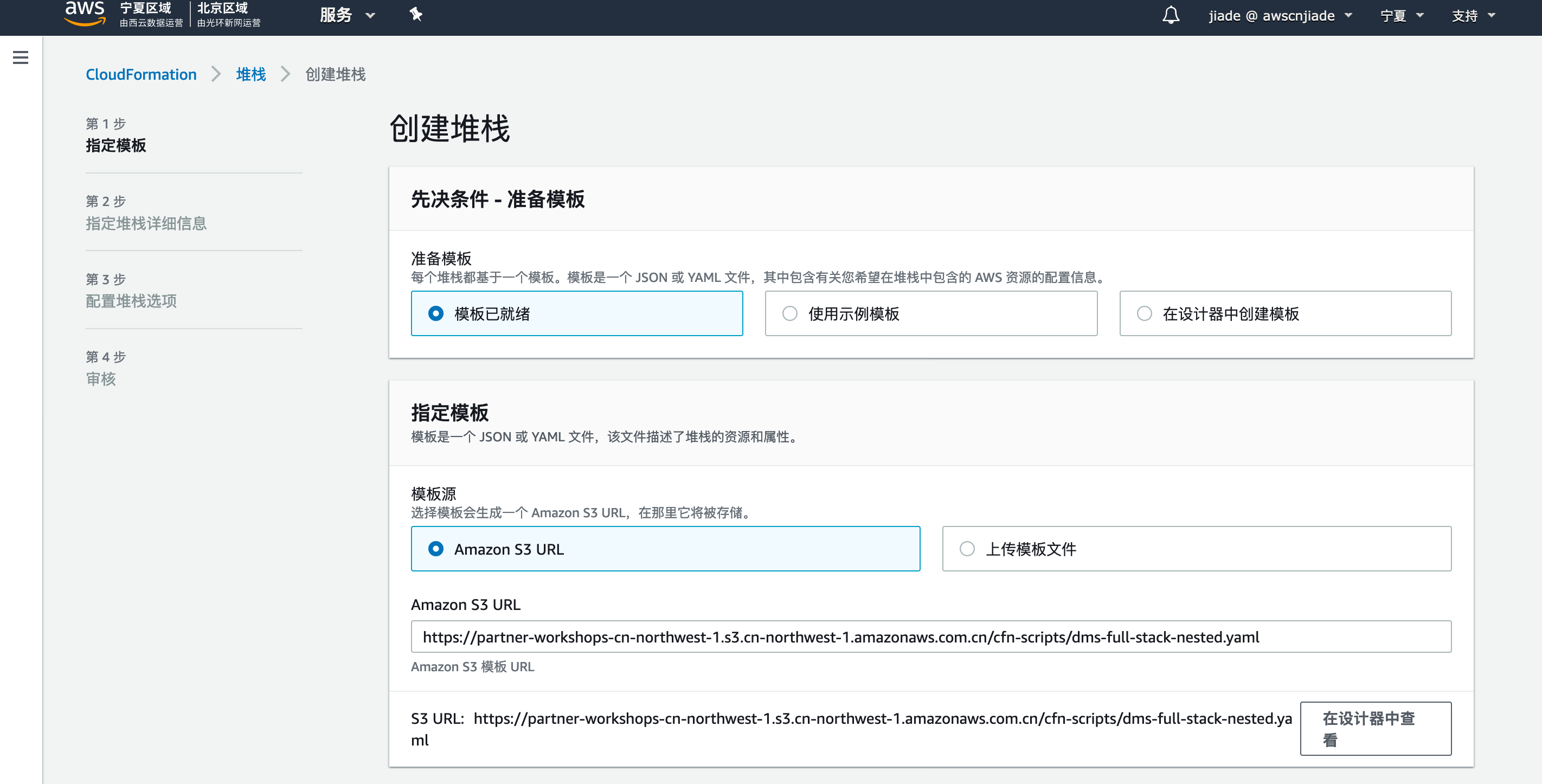
Task: Go to 堆栈 breadcrumb link
Action: click(x=251, y=74)
